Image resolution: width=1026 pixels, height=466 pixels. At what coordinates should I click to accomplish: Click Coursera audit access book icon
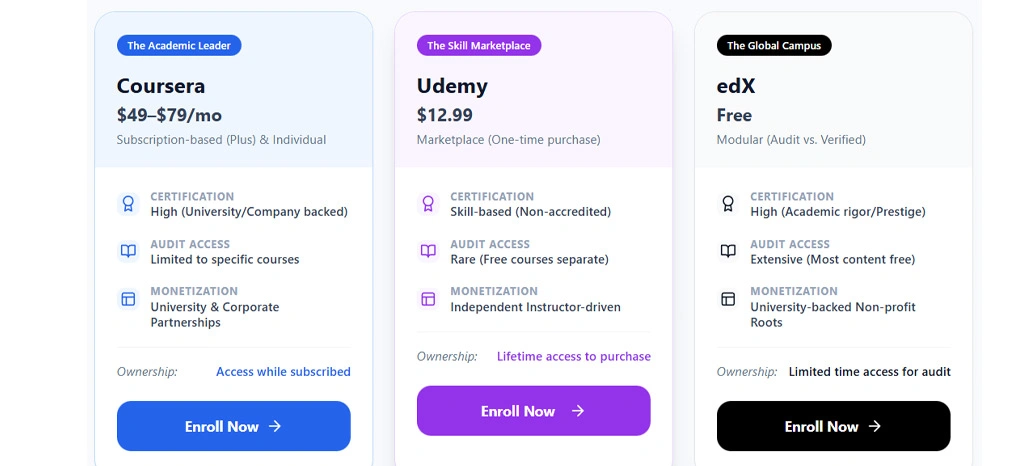point(128,251)
